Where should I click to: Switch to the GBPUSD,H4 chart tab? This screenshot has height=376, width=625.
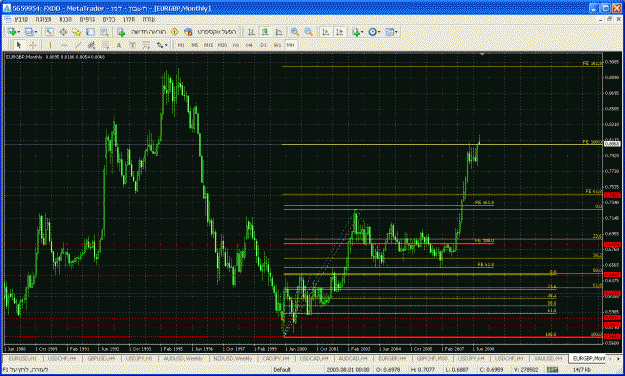coord(101,358)
